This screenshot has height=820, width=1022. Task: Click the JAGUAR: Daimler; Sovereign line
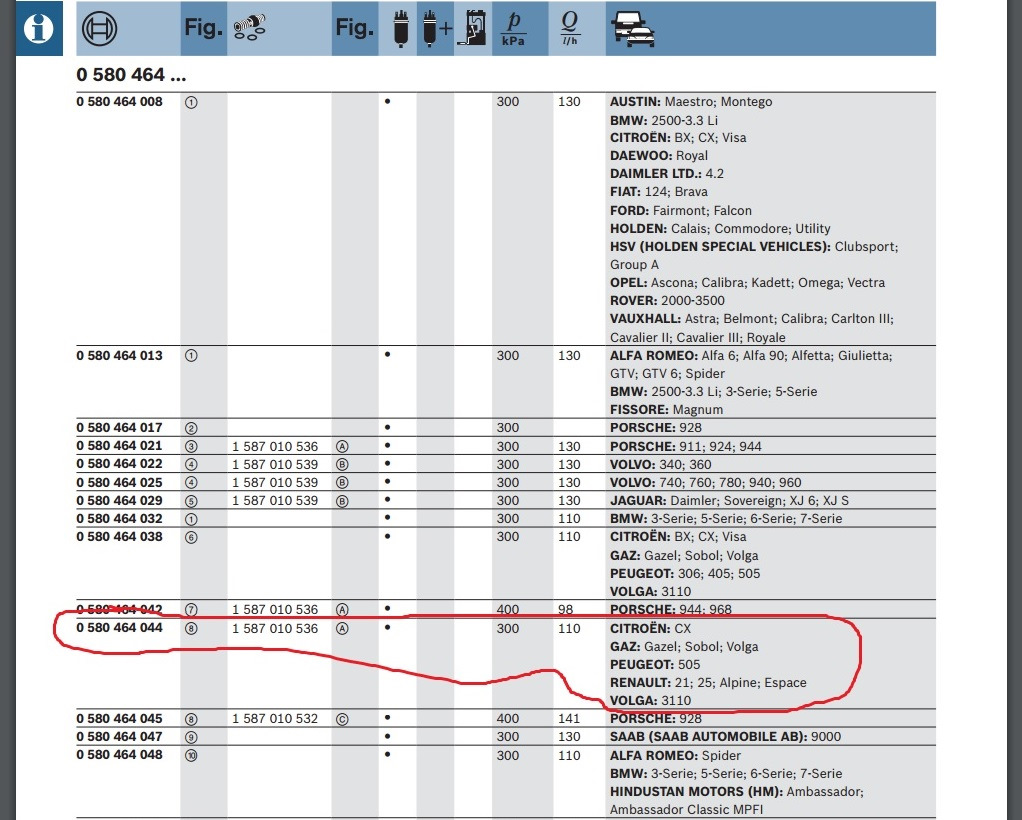pos(729,501)
